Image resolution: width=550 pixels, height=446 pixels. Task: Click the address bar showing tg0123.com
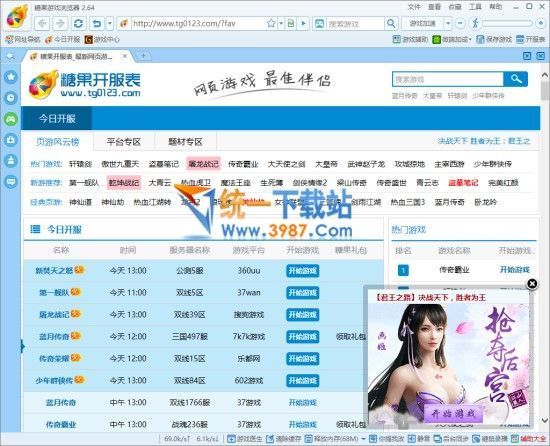[198, 23]
